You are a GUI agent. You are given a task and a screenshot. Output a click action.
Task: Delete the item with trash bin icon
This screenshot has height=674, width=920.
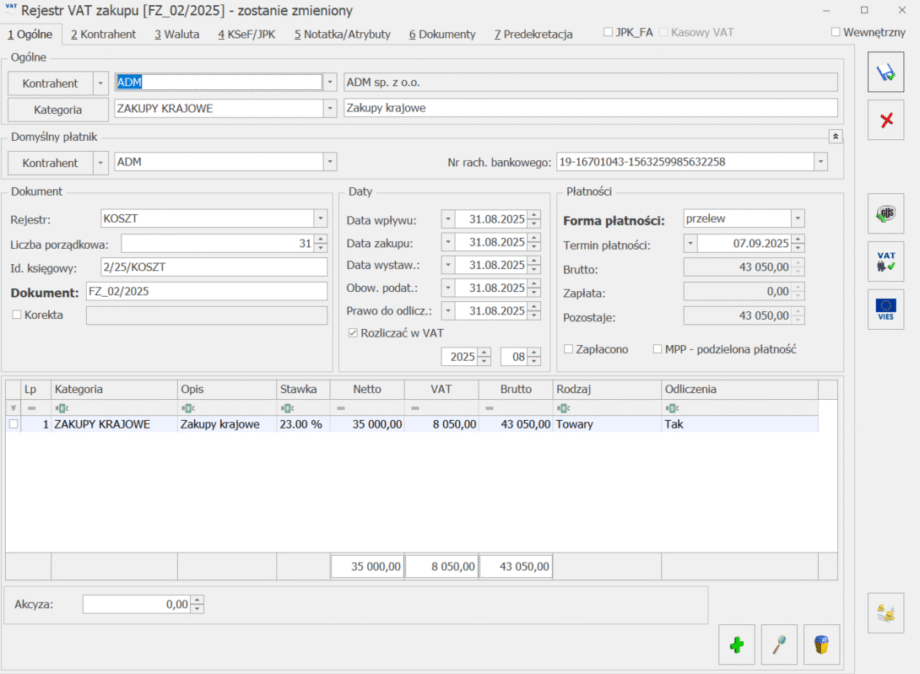[x=821, y=644]
